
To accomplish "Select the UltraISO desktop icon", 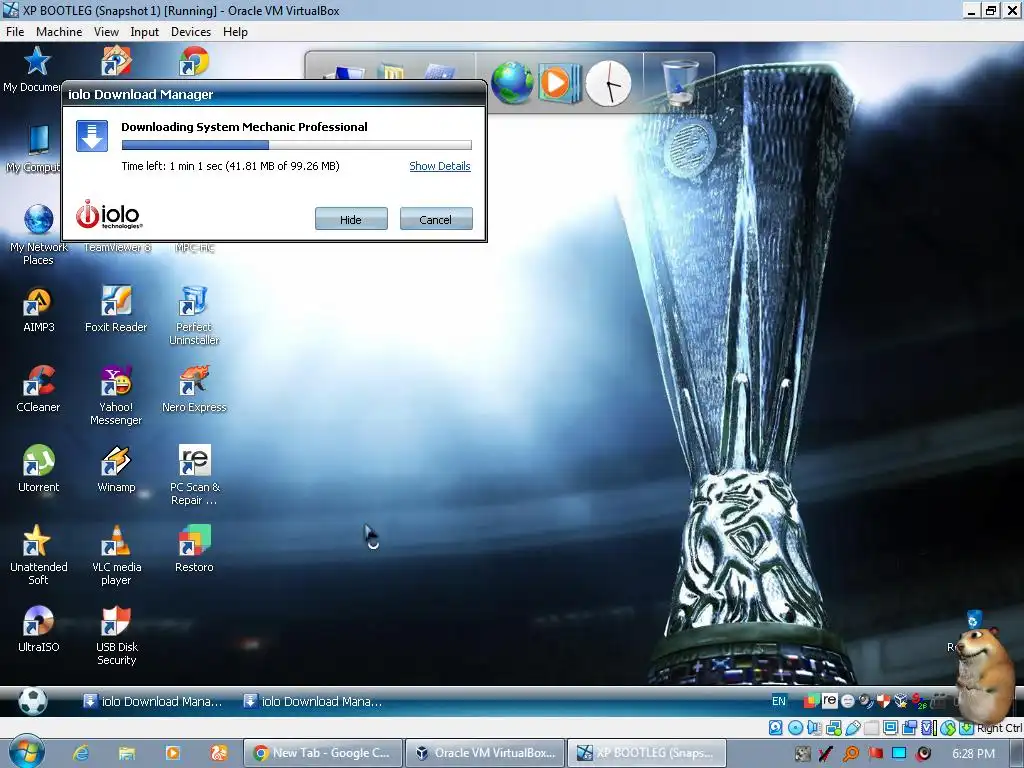I will click(x=39, y=621).
